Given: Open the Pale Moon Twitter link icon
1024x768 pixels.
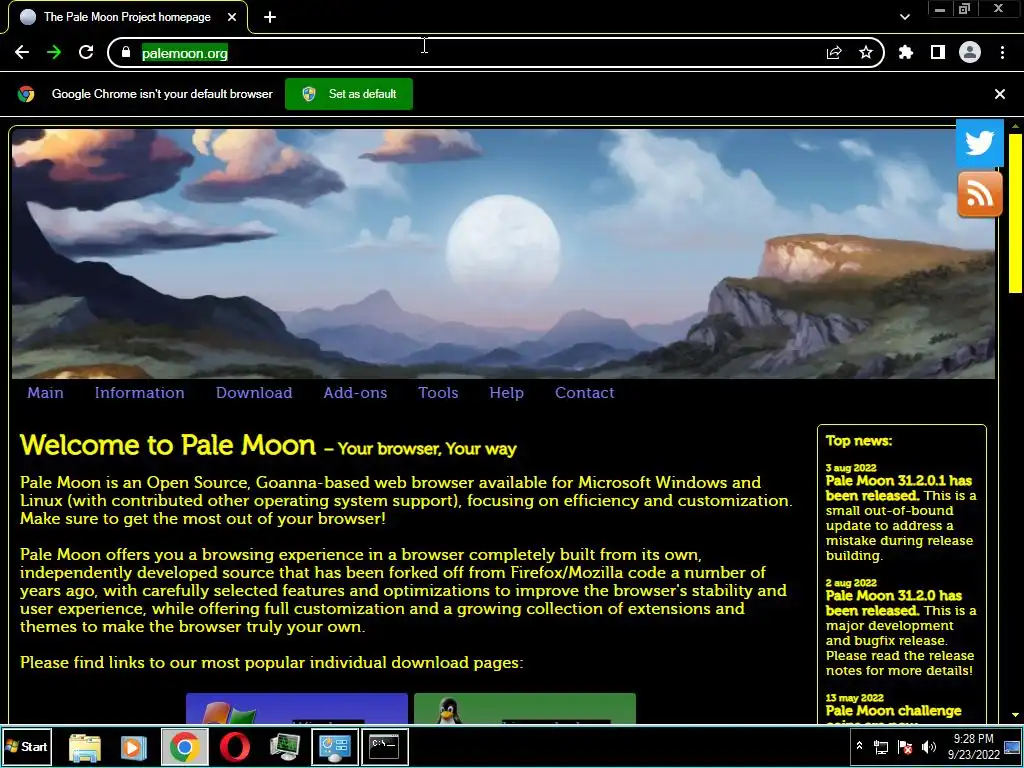Looking at the screenshot, I should point(980,143).
